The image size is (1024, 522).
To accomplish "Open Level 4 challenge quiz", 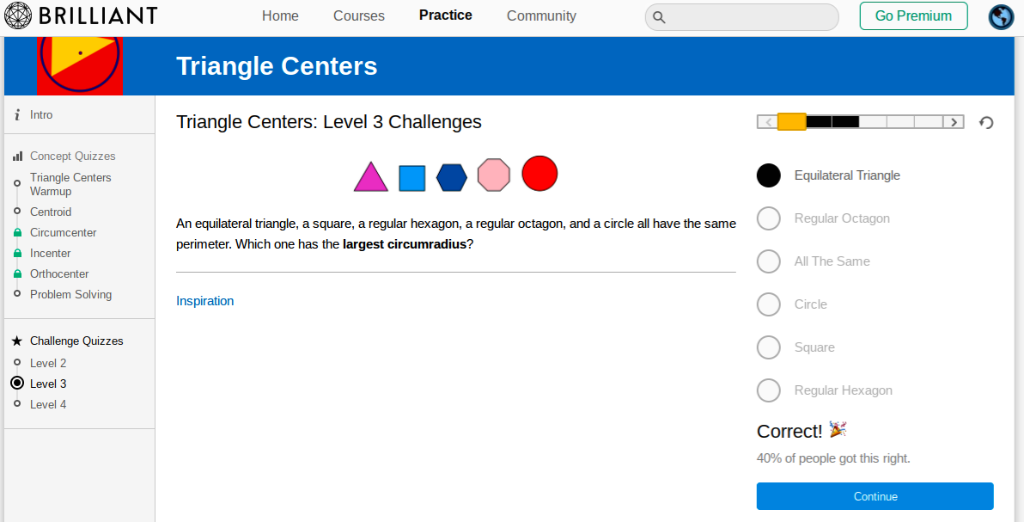I will tap(48, 404).
